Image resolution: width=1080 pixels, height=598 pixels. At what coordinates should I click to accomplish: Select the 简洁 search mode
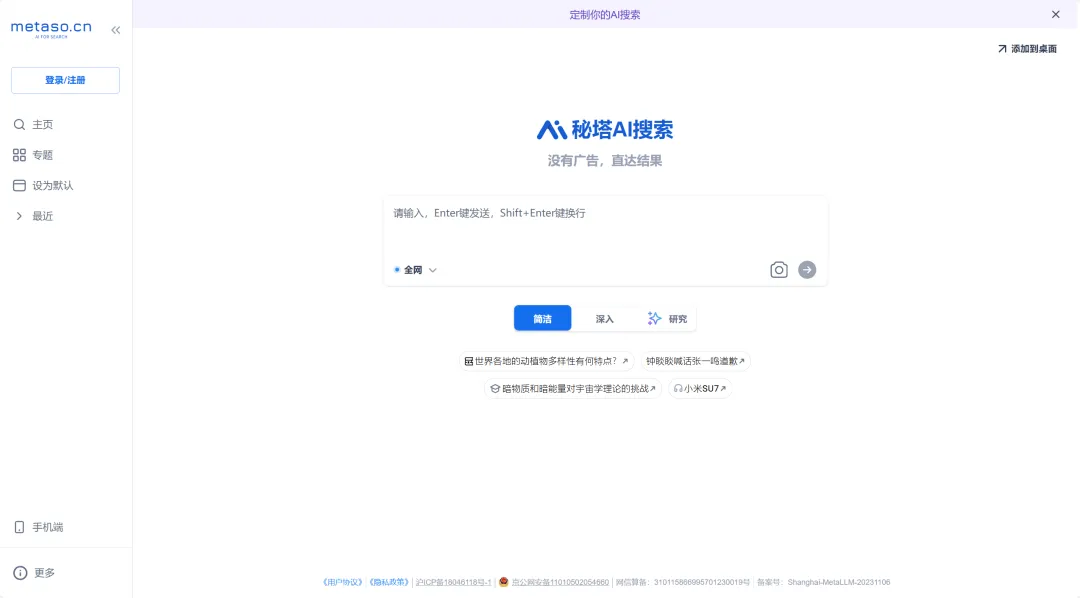pyautogui.click(x=542, y=318)
